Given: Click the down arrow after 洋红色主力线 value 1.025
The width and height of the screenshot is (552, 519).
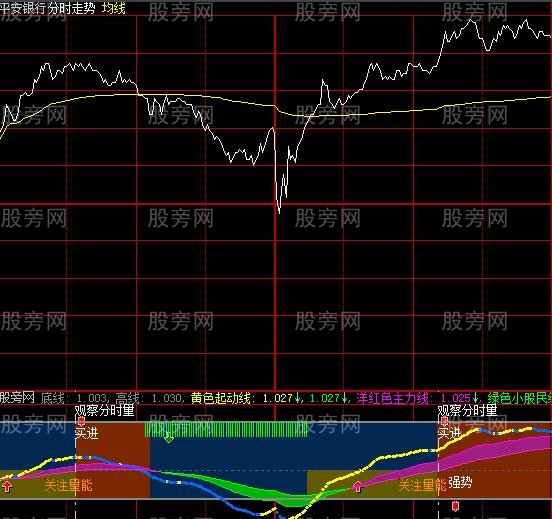Looking at the screenshot, I should [x=476, y=398].
